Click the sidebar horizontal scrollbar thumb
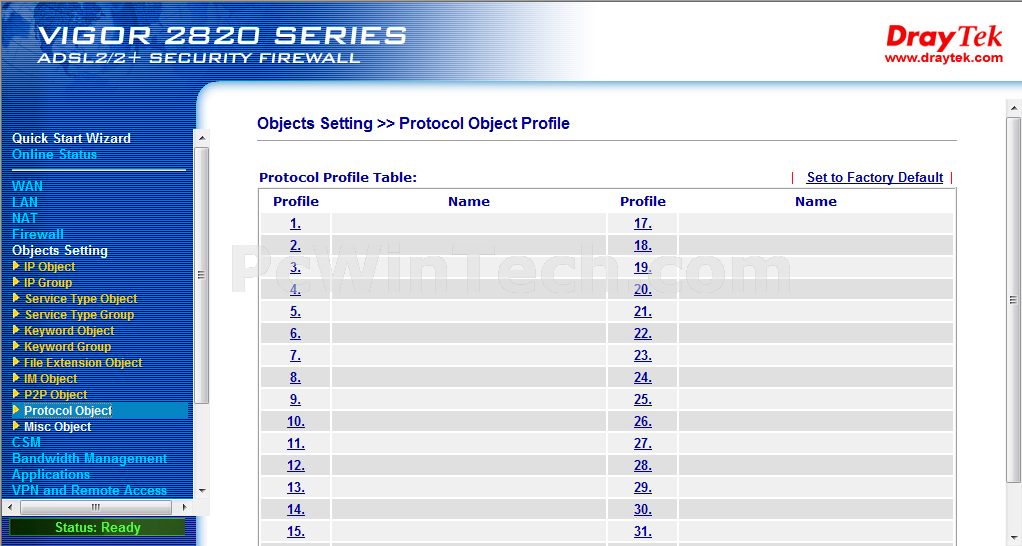The image size is (1022, 546). pyautogui.click(x=96, y=507)
